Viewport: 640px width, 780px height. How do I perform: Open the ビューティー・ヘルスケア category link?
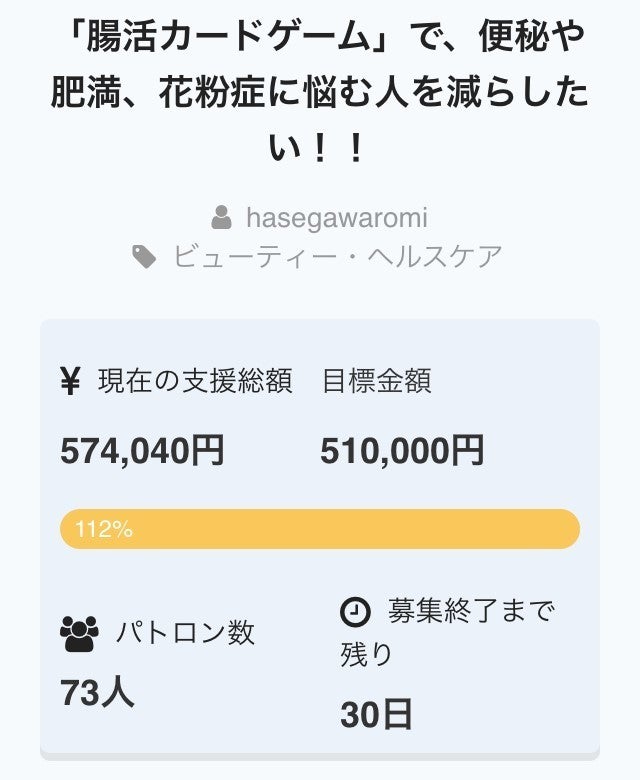tap(337, 257)
